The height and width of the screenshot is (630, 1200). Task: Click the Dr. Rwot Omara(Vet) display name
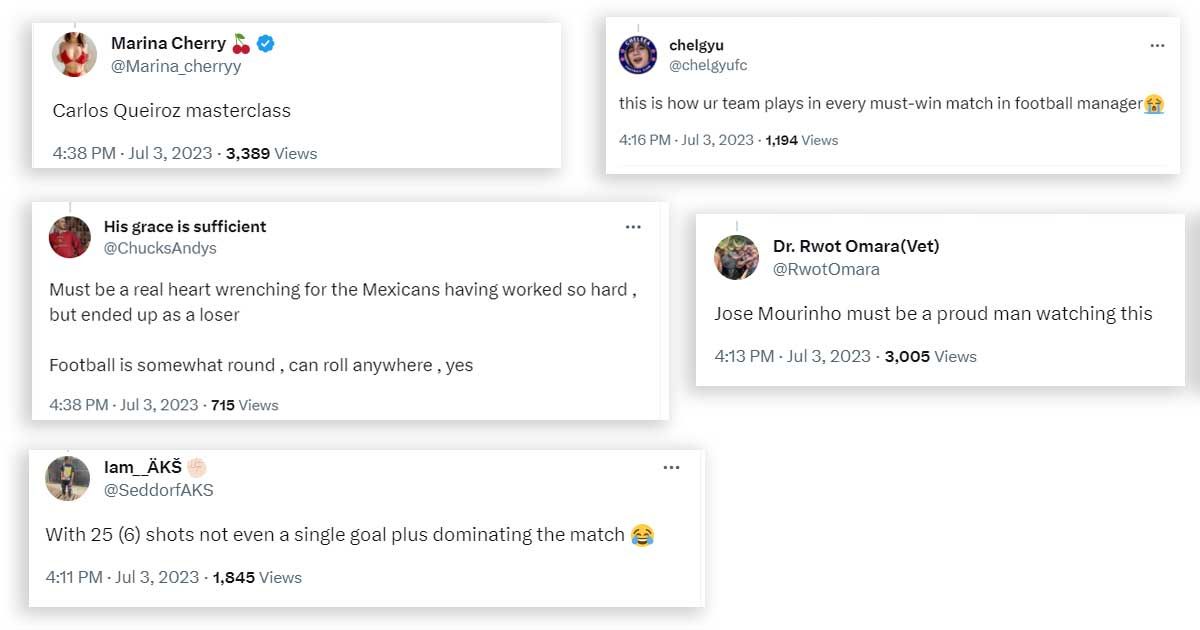tap(856, 246)
